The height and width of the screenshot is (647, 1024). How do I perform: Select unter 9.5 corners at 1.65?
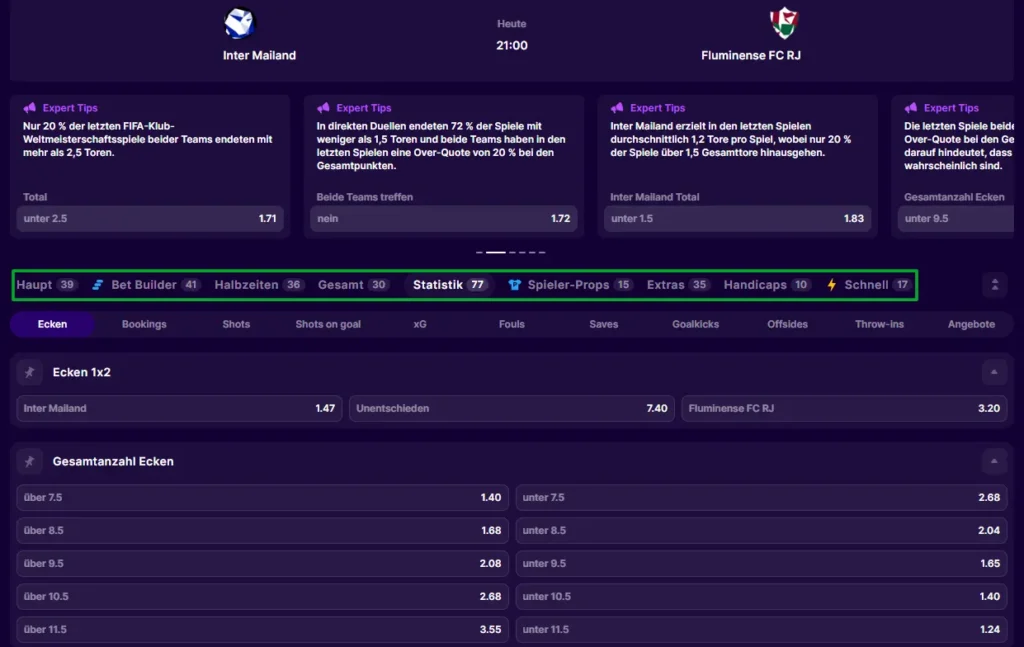pyautogui.click(x=761, y=563)
